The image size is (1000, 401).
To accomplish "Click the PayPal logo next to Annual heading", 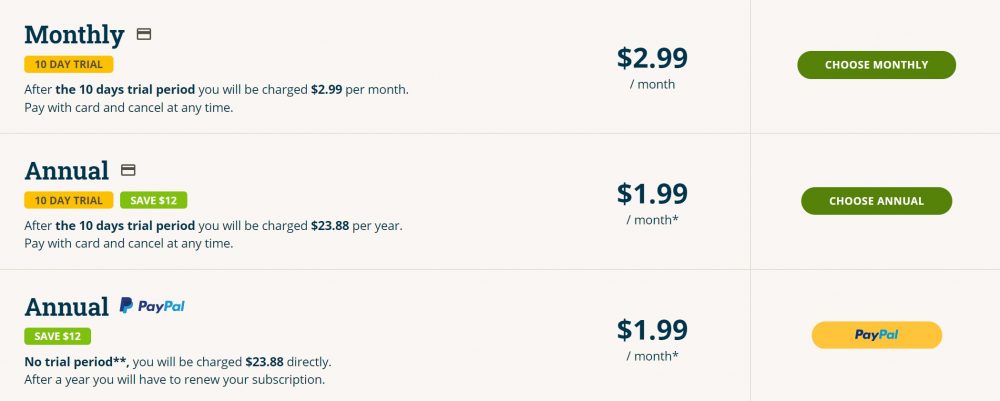I will coord(152,306).
